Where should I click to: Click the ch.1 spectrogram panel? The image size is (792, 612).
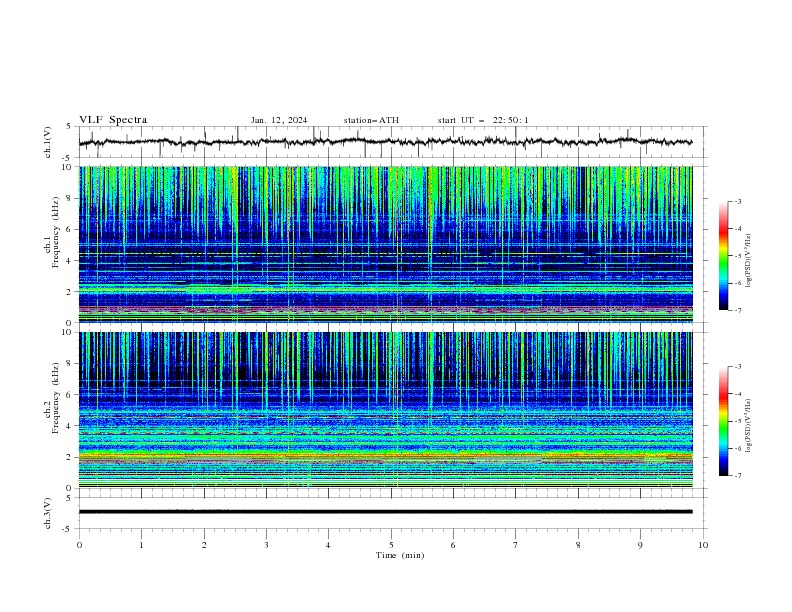click(x=385, y=244)
